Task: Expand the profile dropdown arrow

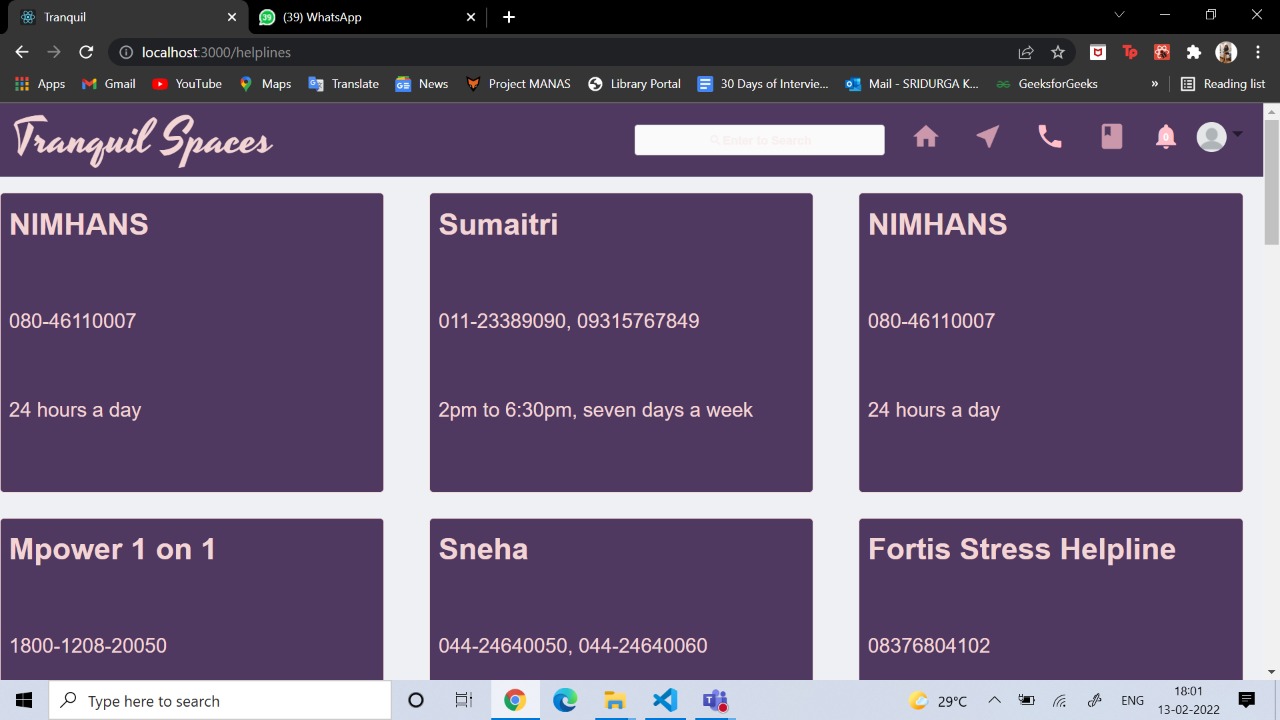Action: tap(1237, 134)
